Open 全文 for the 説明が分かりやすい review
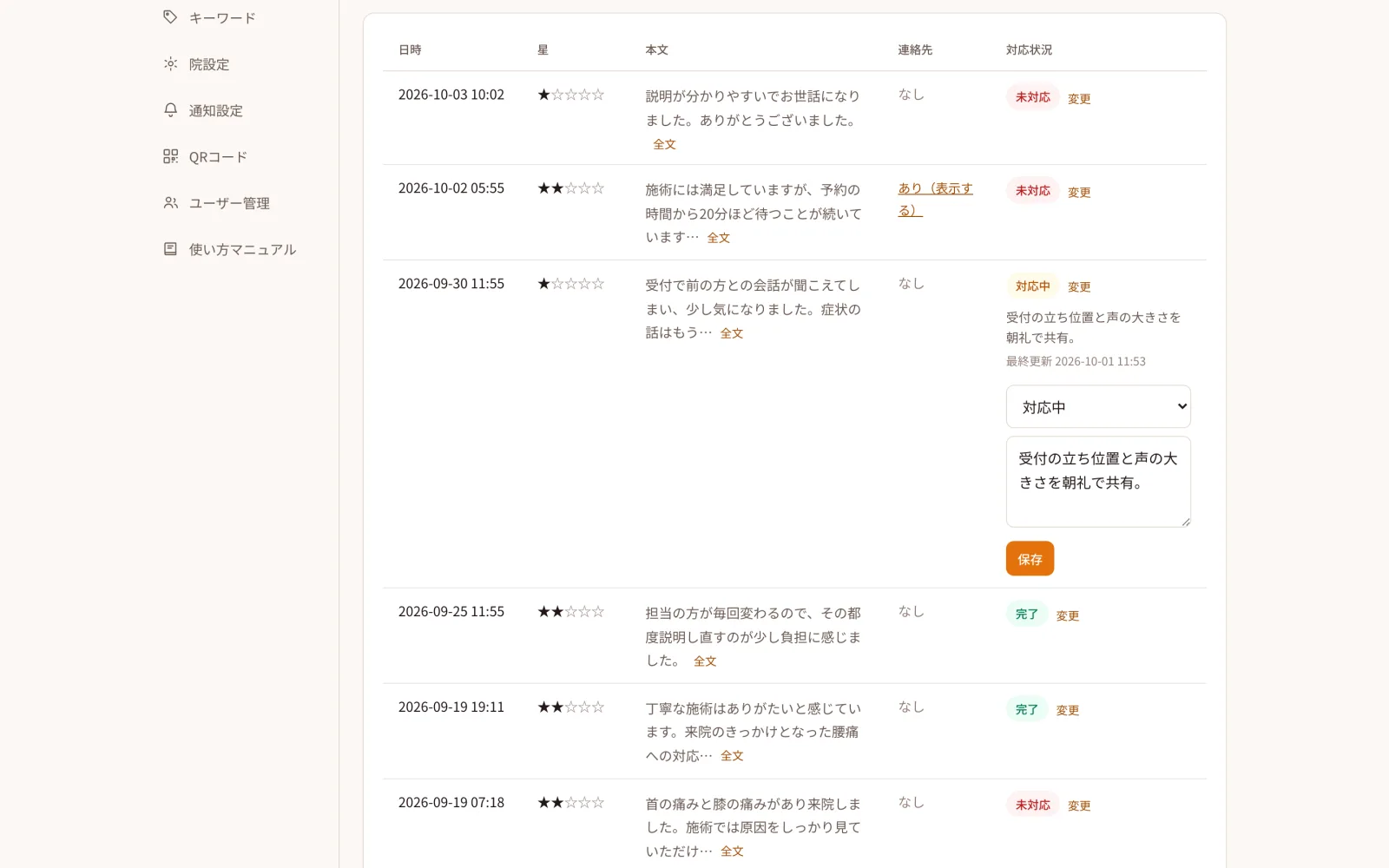The height and width of the screenshot is (868, 1389). click(664, 145)
